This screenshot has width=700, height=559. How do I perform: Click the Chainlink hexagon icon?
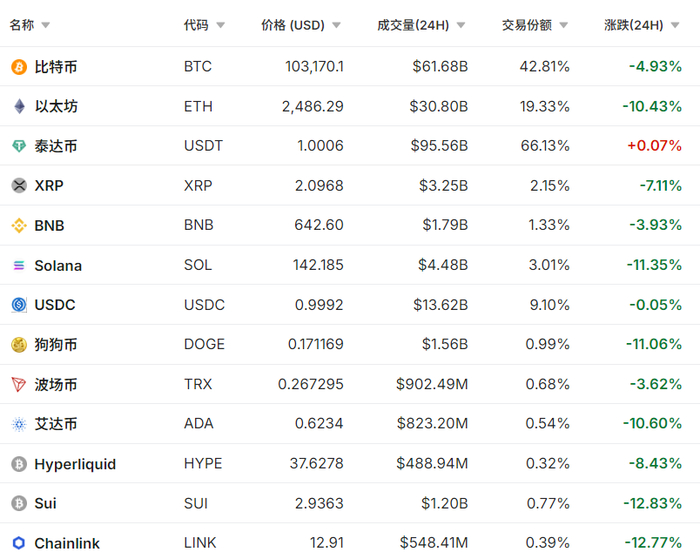point(19,543)
